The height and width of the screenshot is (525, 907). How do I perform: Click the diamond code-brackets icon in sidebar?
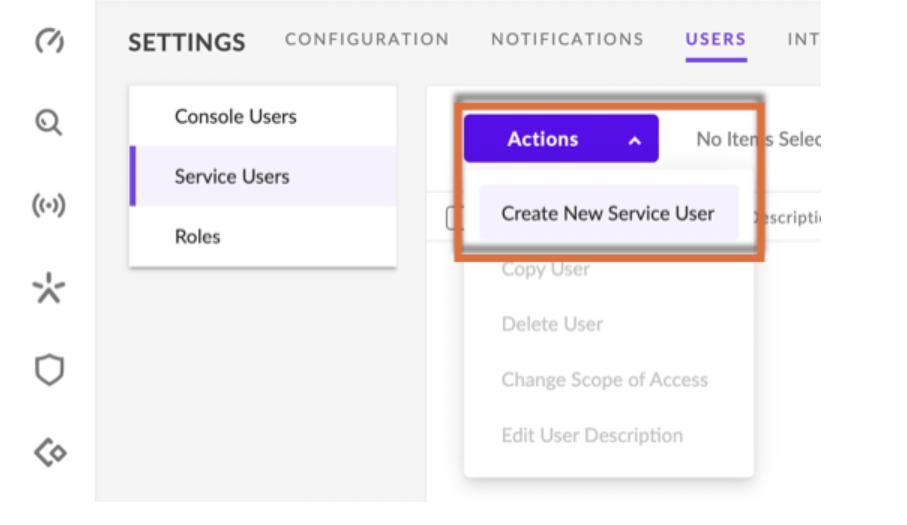click(x=49, y=453)
